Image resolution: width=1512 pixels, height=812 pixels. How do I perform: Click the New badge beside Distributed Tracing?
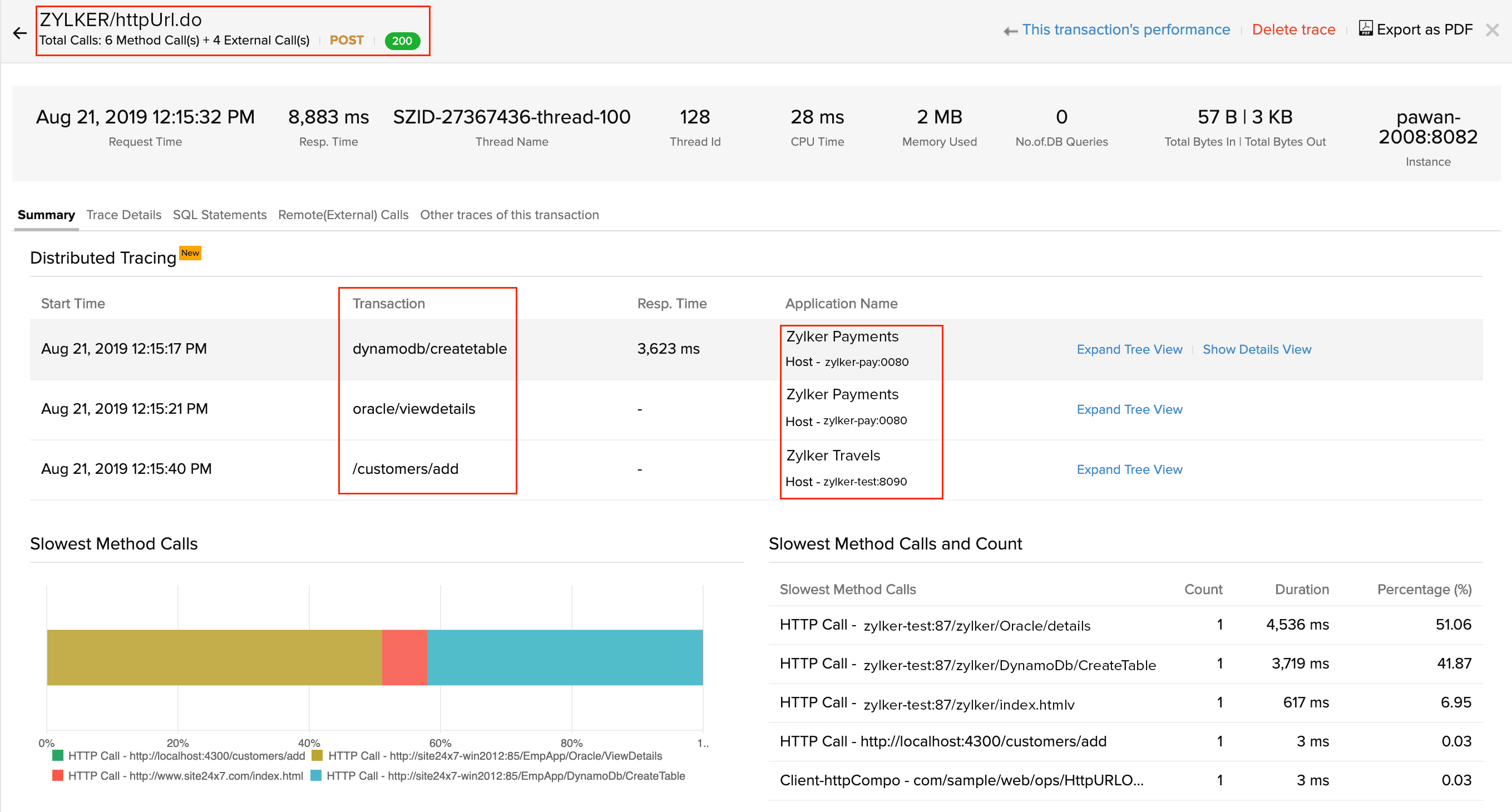click(190, 253)
